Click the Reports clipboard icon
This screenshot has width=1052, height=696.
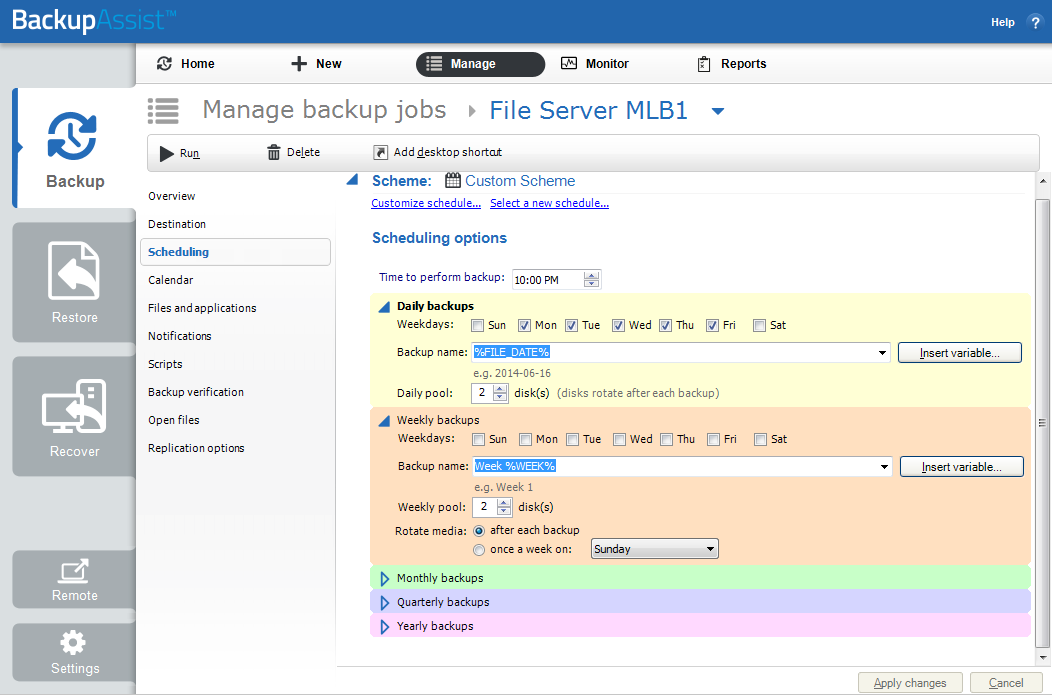pyautogui.click(x=704, y=64)
